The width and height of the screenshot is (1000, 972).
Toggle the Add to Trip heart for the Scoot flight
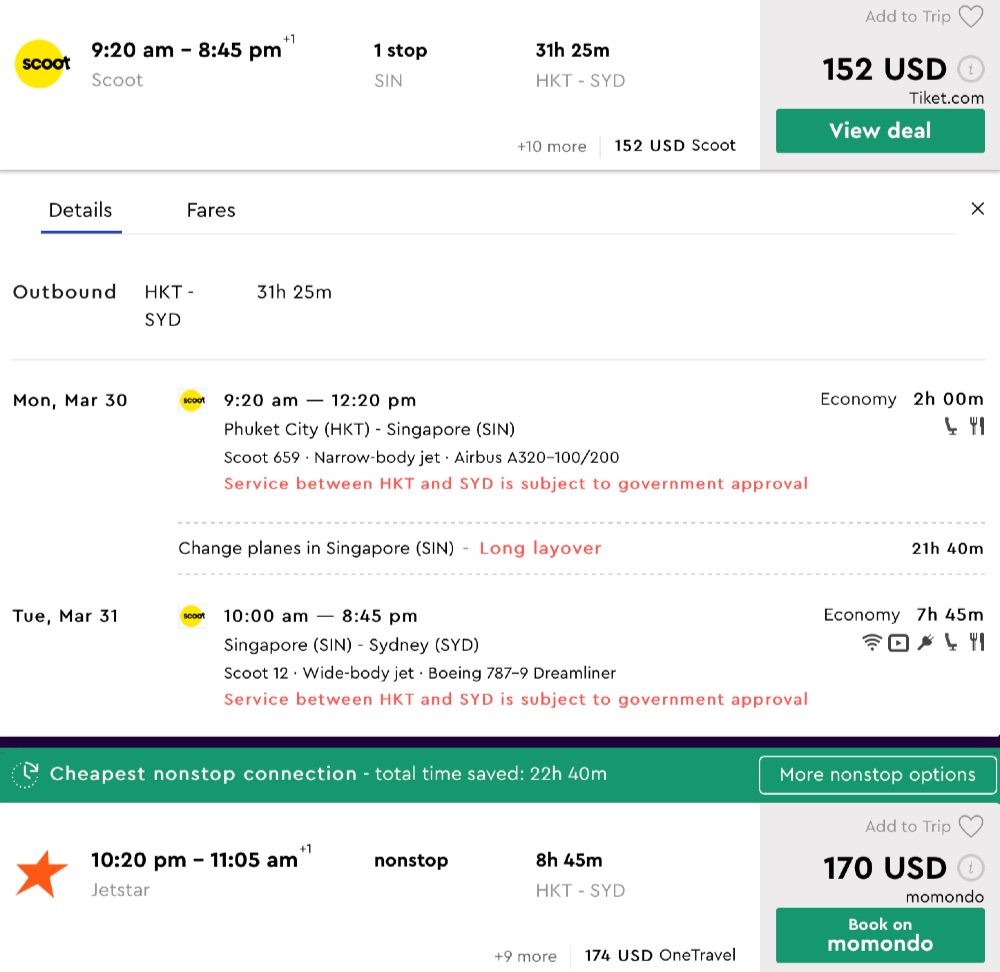coord(970,17)
